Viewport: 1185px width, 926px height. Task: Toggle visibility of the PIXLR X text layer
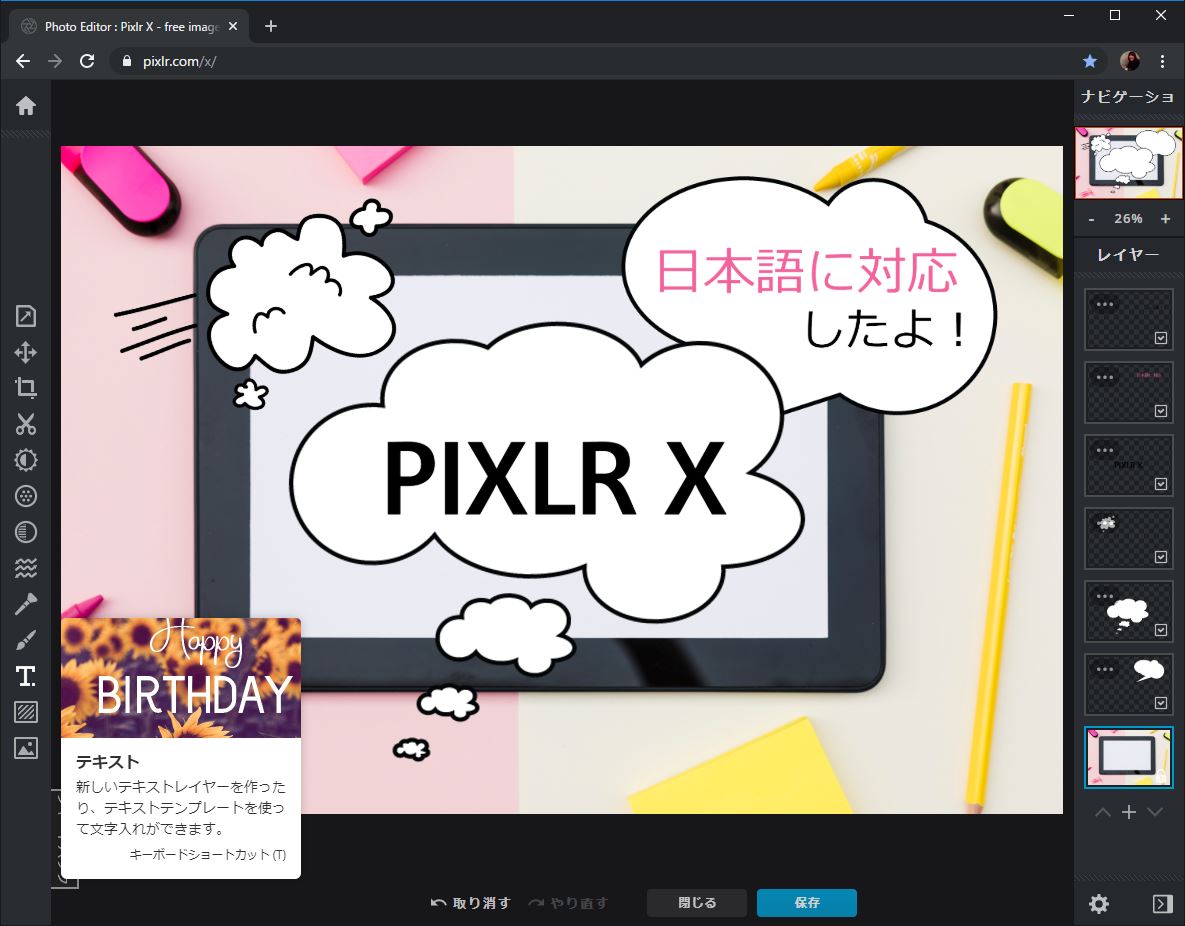coord(1161,484)
